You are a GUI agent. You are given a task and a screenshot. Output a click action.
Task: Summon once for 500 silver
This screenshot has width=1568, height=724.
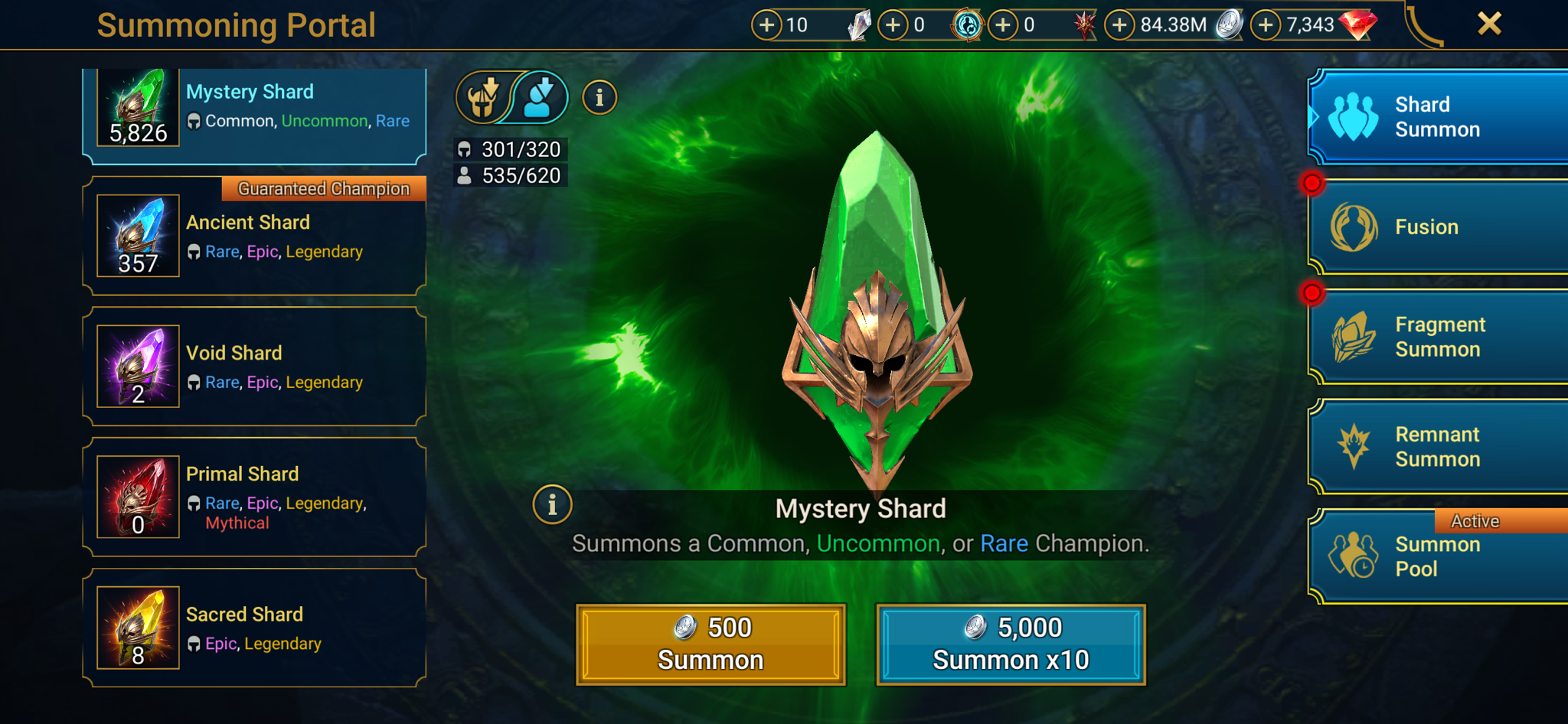[710, 644]
